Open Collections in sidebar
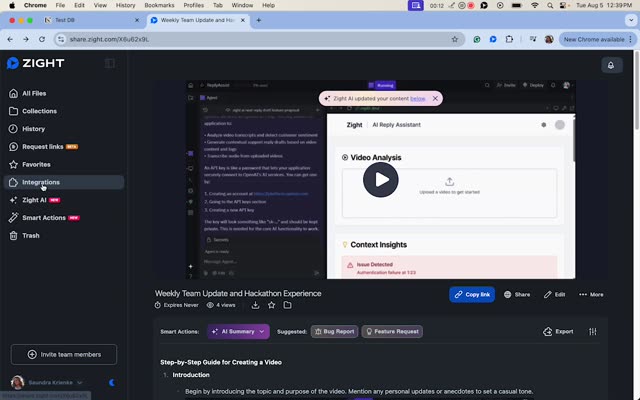Image resolution: width=640 pixels, height=400 pixels. [x=33, y=111]
